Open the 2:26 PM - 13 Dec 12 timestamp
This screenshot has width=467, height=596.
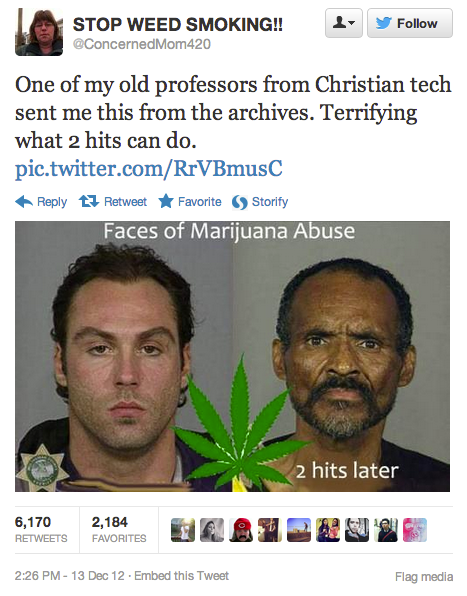(x=70, y=576)
